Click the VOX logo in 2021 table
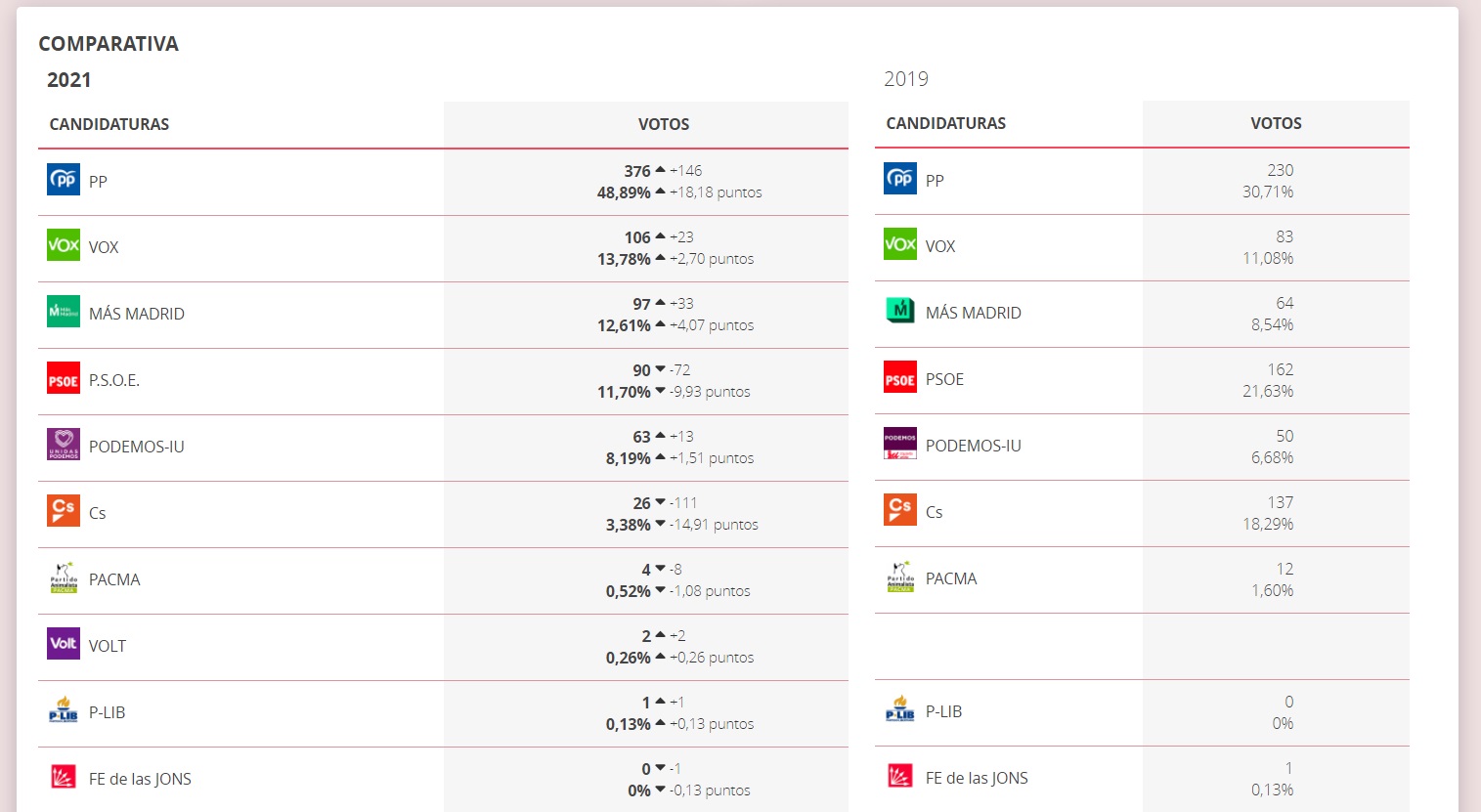This screenshot has width=1481, height=812. coord(64,245)
